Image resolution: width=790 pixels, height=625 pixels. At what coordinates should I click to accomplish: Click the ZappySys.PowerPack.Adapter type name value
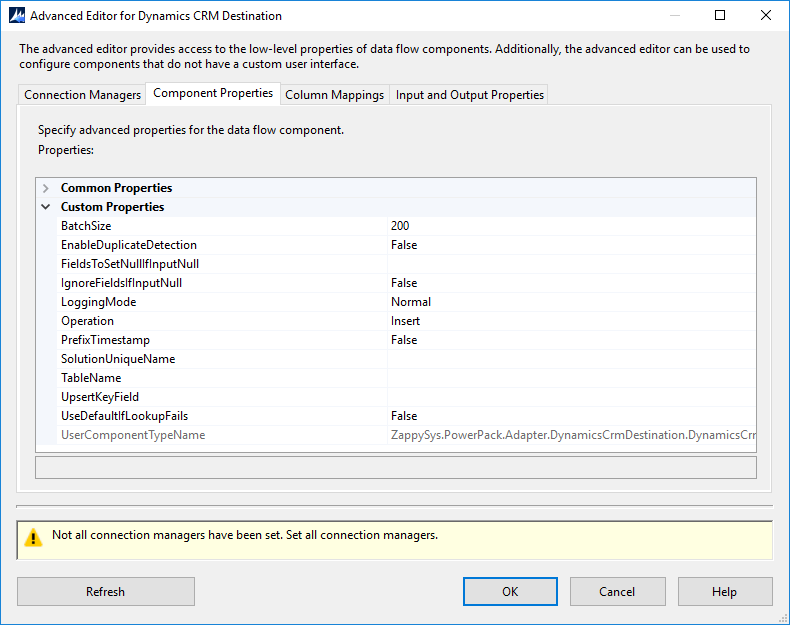[573, 435]
